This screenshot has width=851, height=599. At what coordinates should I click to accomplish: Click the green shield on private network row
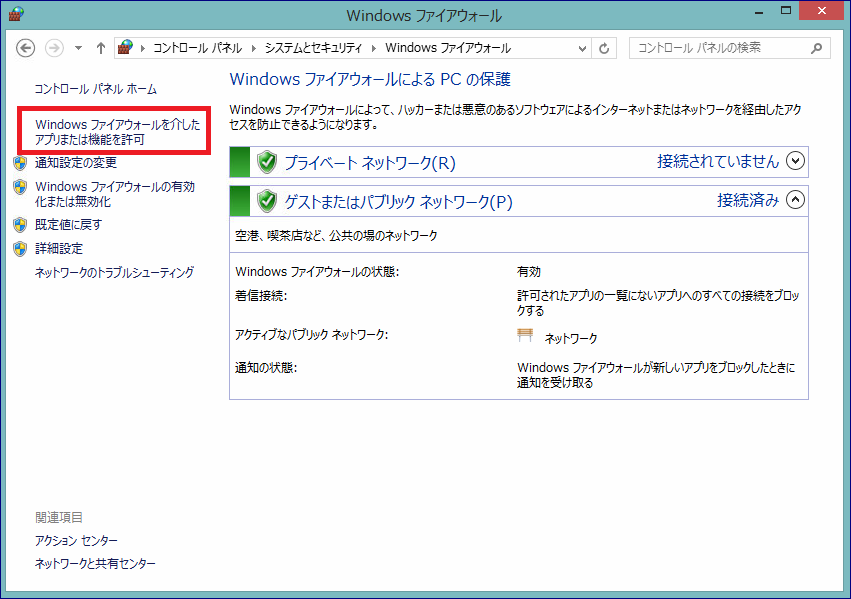coord(266,162)
